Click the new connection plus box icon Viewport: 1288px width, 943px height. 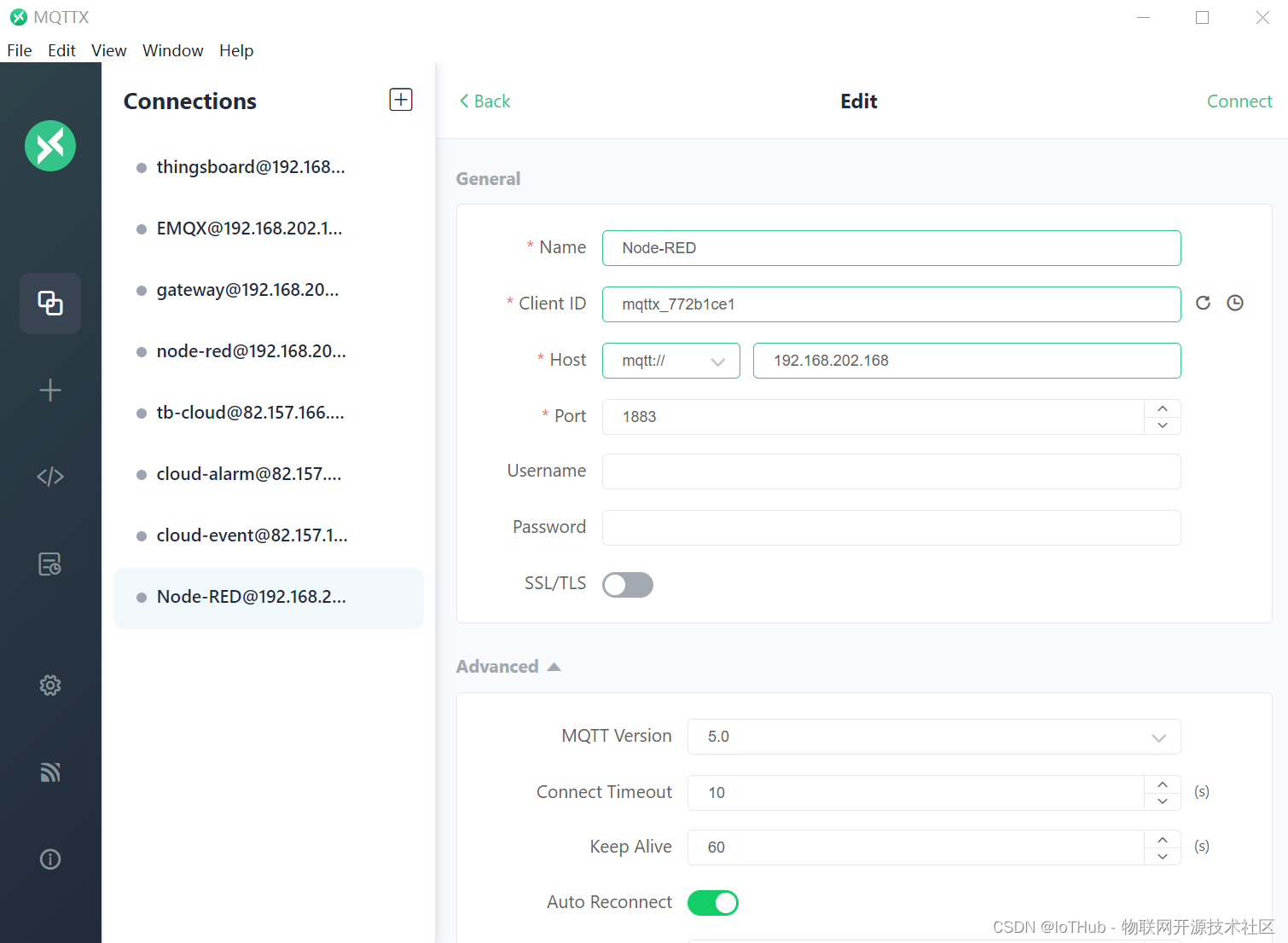[401, 100]
